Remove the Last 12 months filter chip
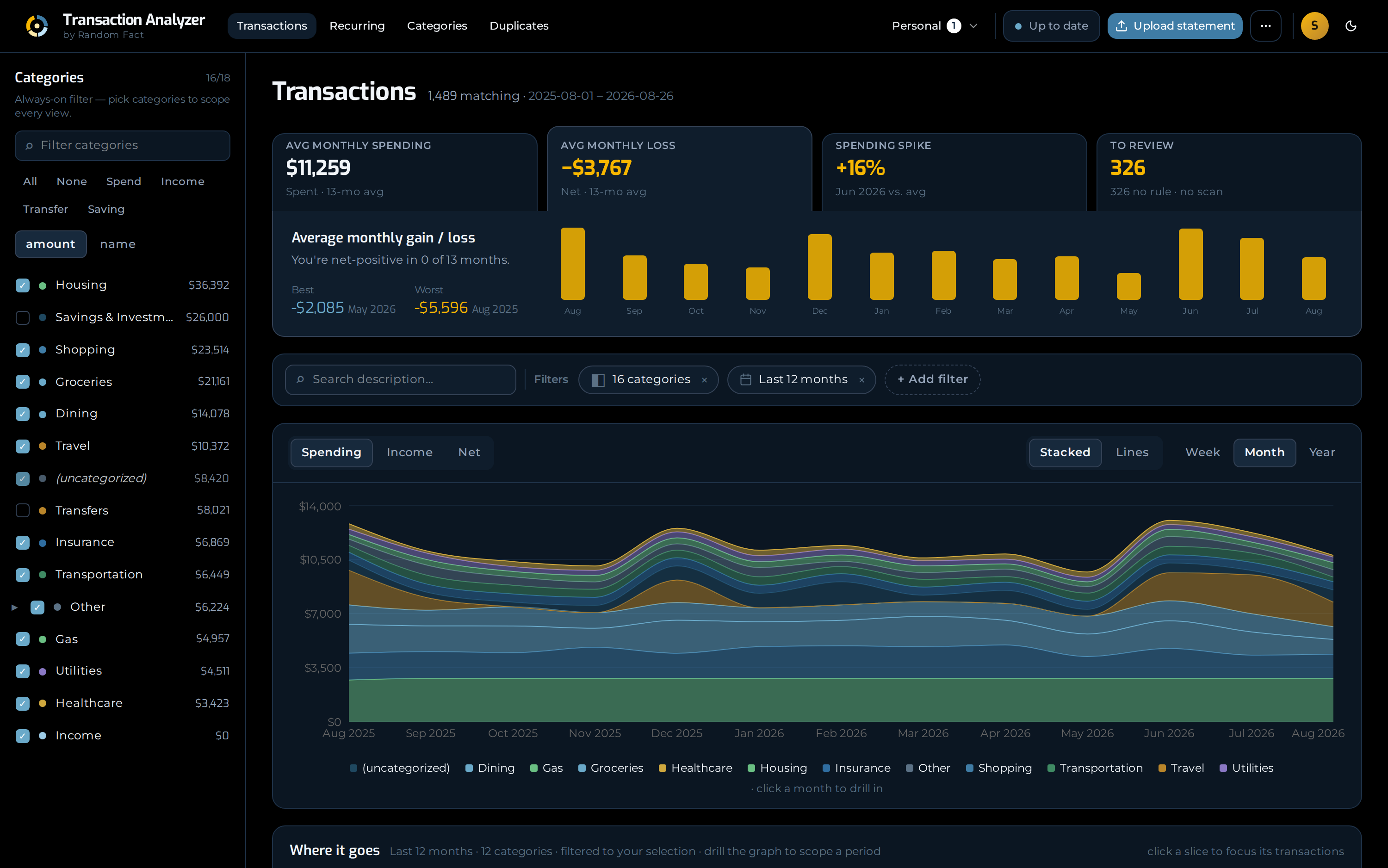The image size is (1388, 868). coord(861,380)
